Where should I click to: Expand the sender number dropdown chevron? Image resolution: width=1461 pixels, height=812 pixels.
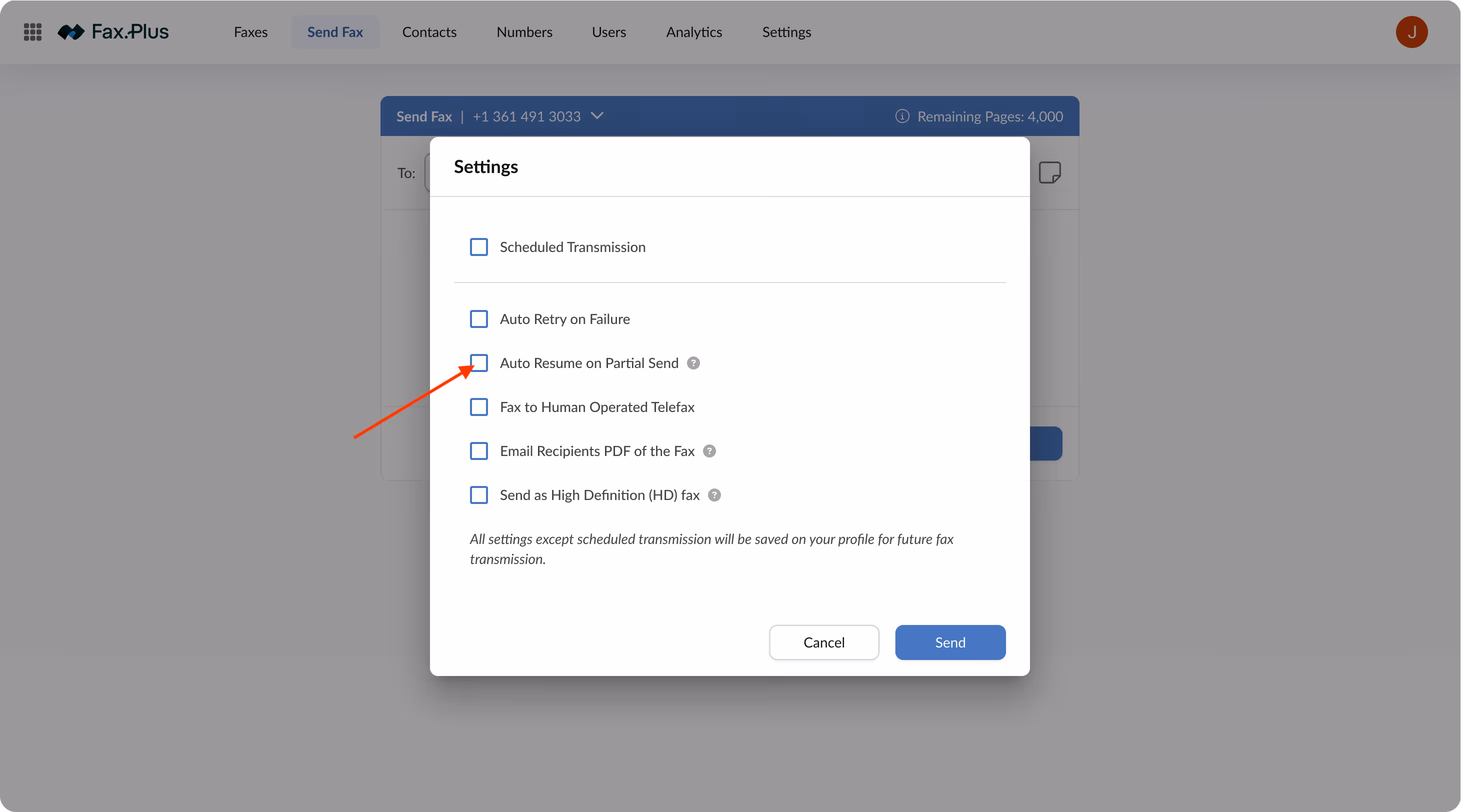[x=596, y=115]
